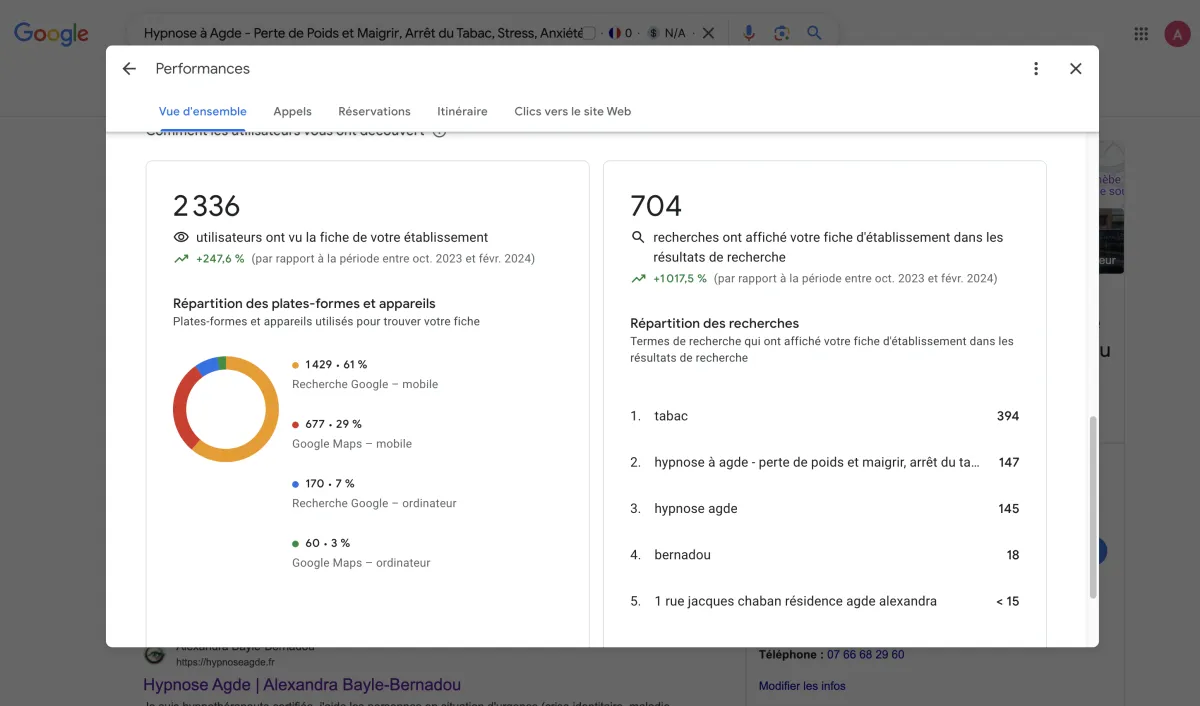The width and height of the screenshot is (1200, 706).
Task: Click the 'Performances' dialog title
Action: (203, 69)
